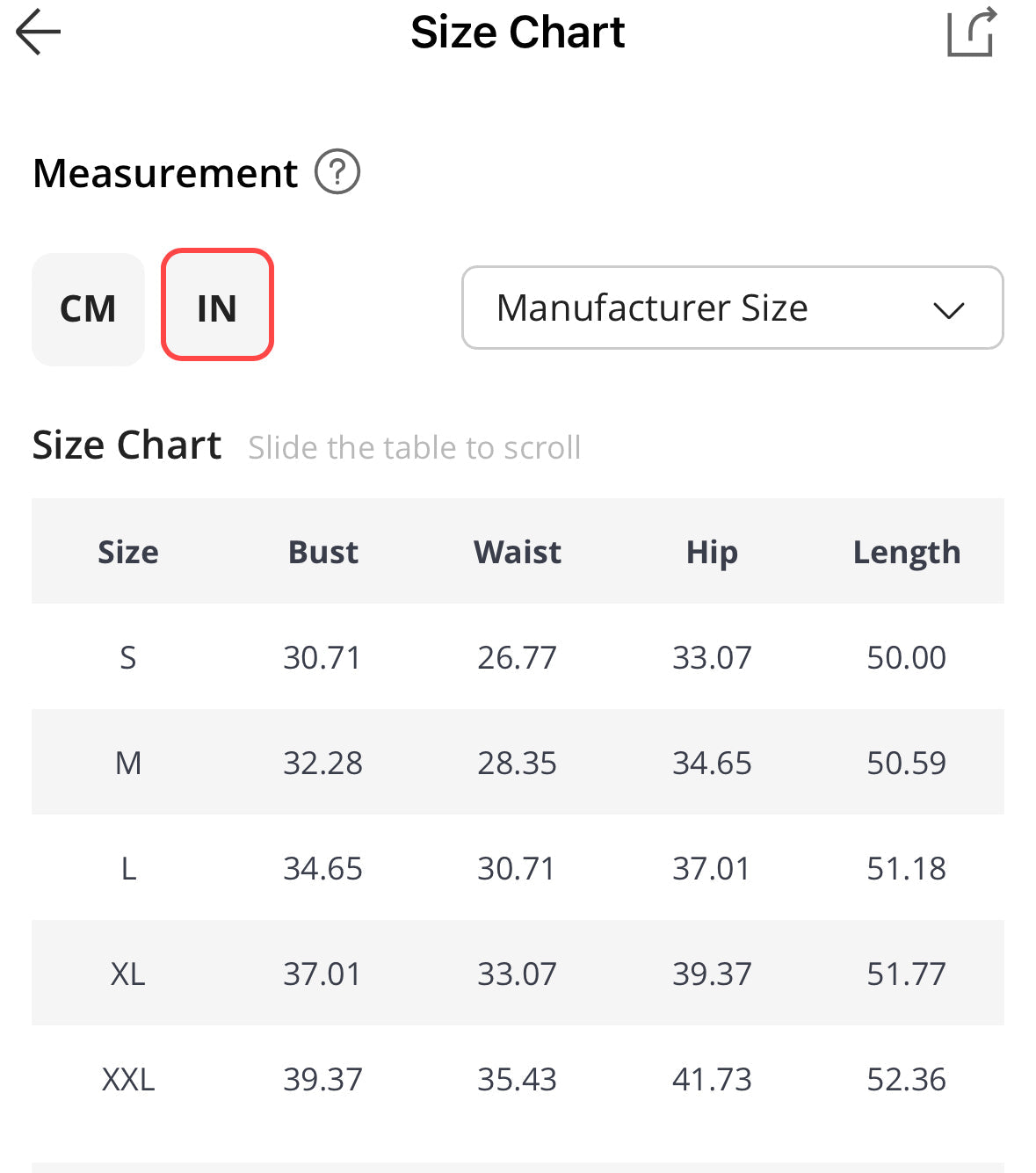Select the XL size row label
This screenshot has width=1036, height=1173.
pos(128,974)
